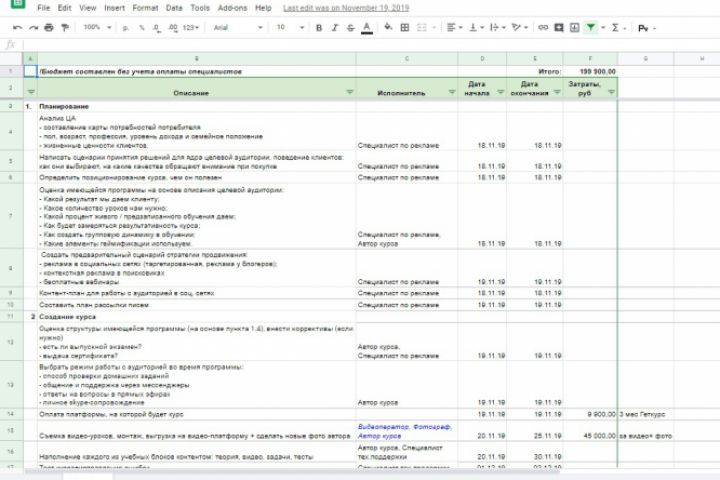Open the Arial font dropdown

tap(238, 28)
